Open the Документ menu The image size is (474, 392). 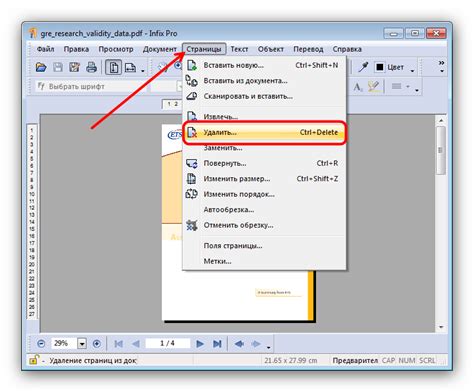click(x=160, y=49)
